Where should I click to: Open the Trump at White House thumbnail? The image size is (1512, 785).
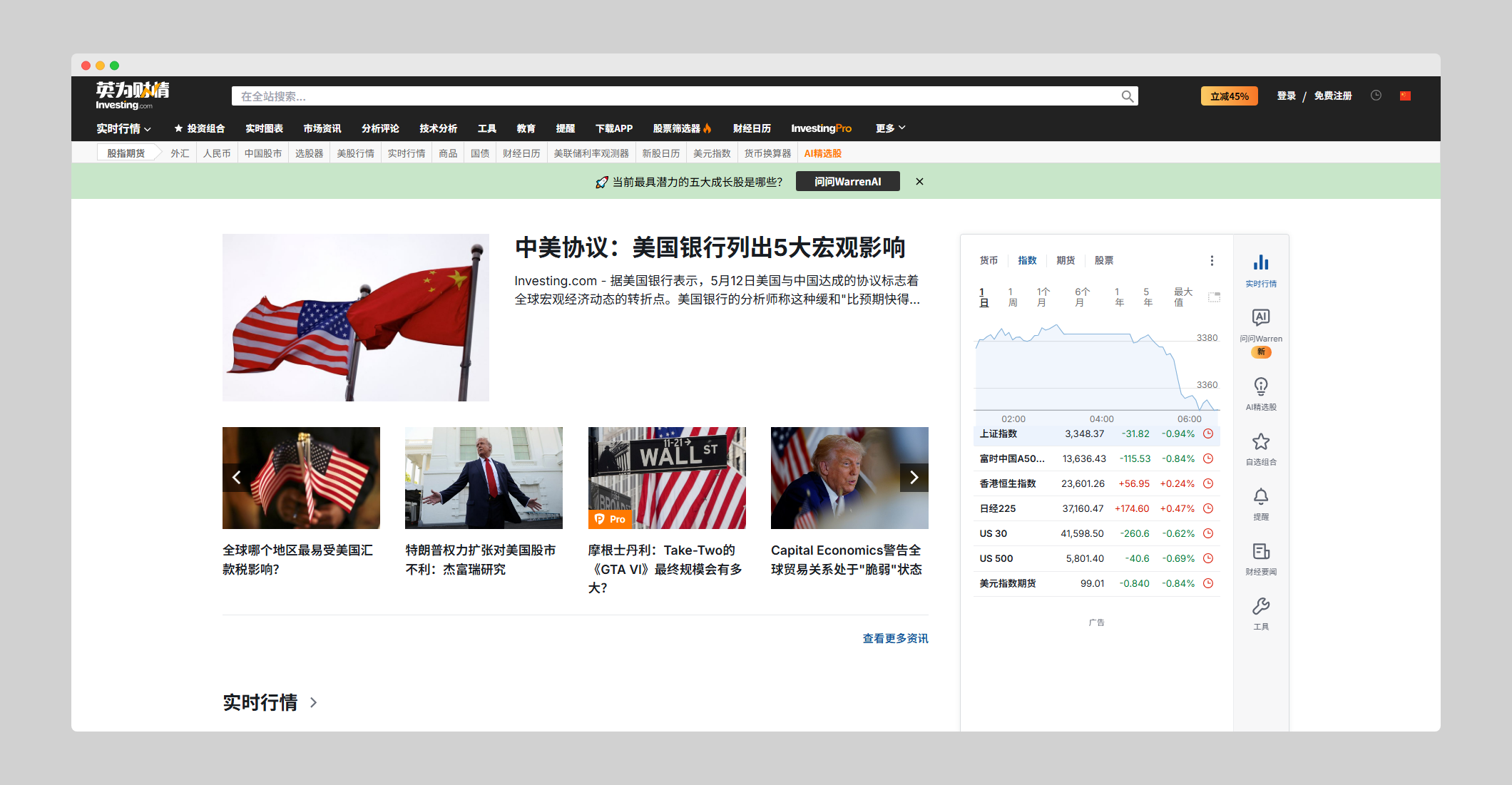coord(484,478)
